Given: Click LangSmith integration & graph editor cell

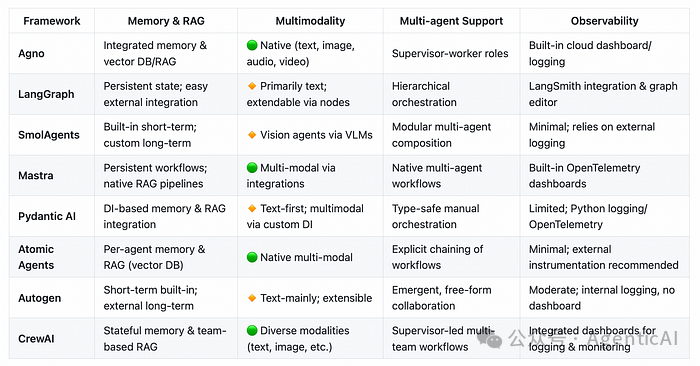Looking at the screenshot, I should 604,94.
